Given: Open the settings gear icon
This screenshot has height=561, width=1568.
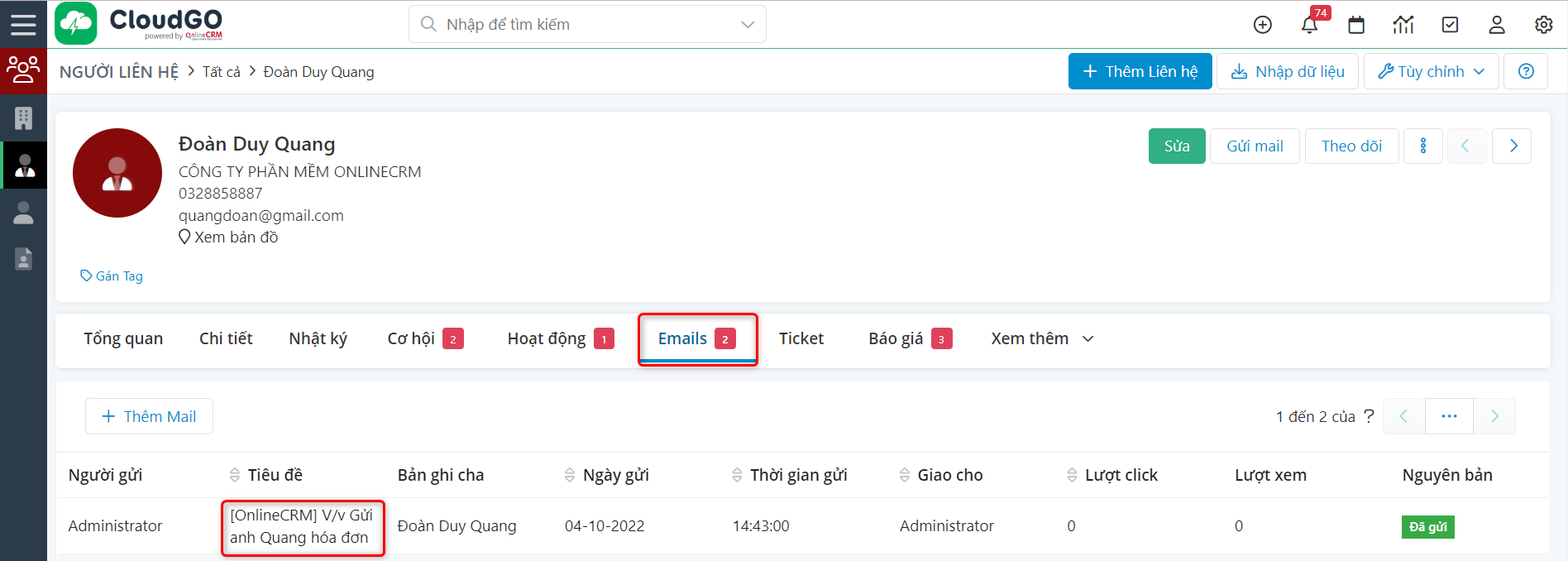Looking at the screenshot, I should (1543, 25).
